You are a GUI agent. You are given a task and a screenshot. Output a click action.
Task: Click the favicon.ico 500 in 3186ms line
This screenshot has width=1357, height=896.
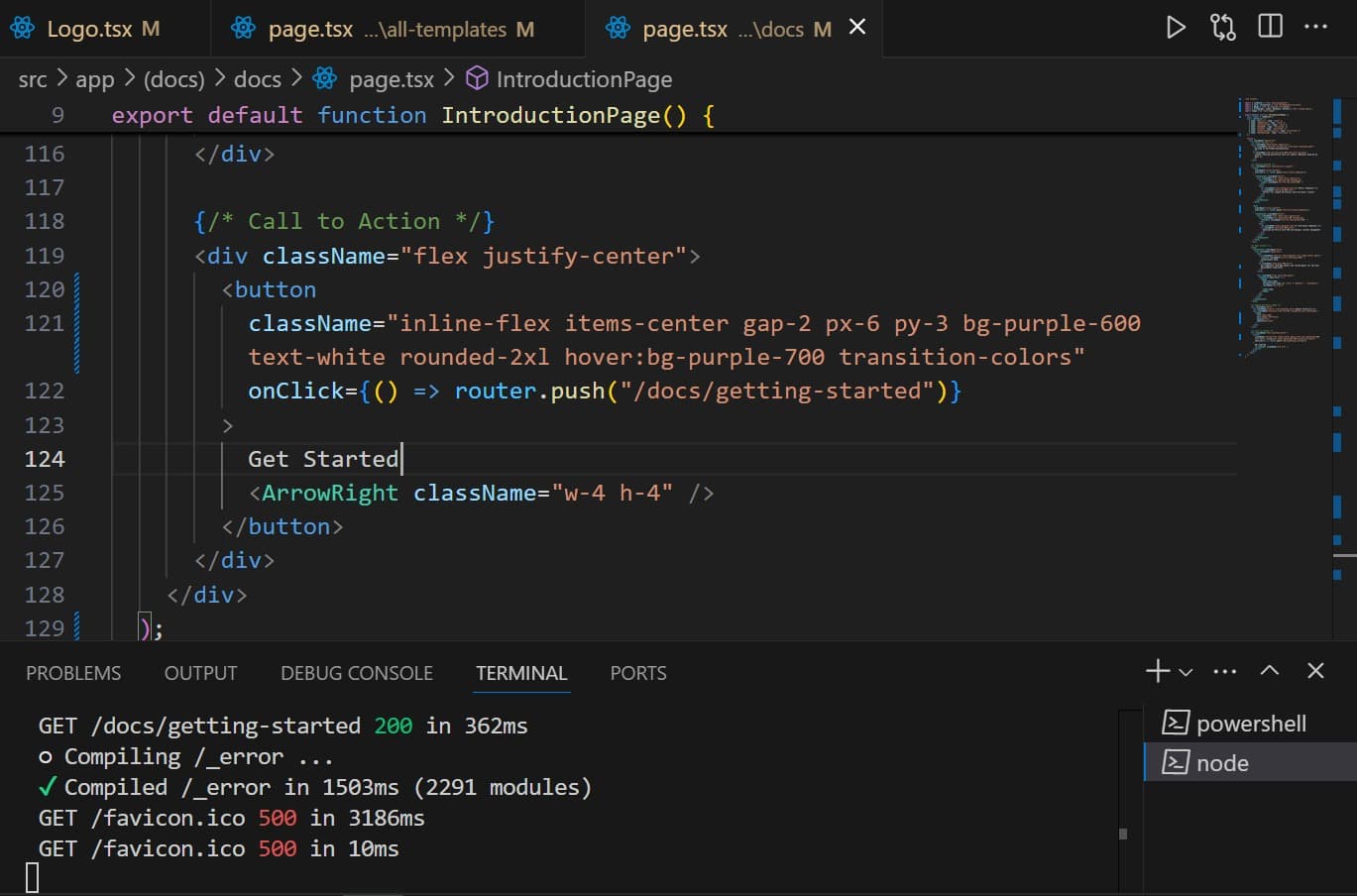coord(231,819)
